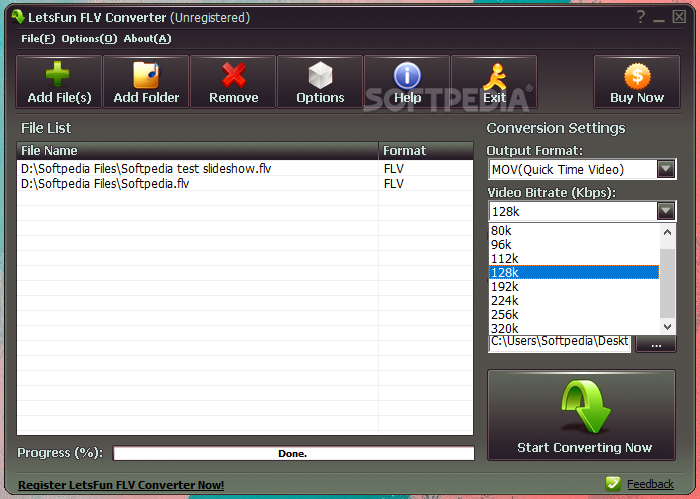The image size is (700, 499).
Task: Click the green Start Converting Now button
Action: [x=581, y=415]
